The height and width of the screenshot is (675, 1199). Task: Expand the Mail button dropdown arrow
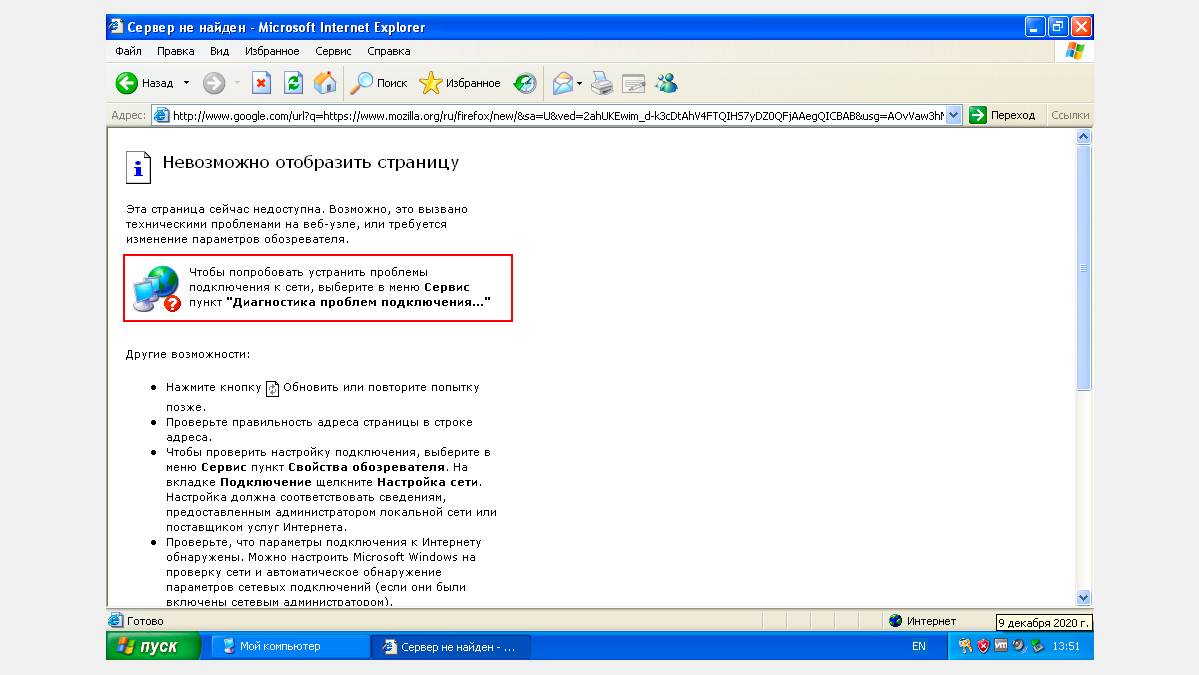click(580, 83)
